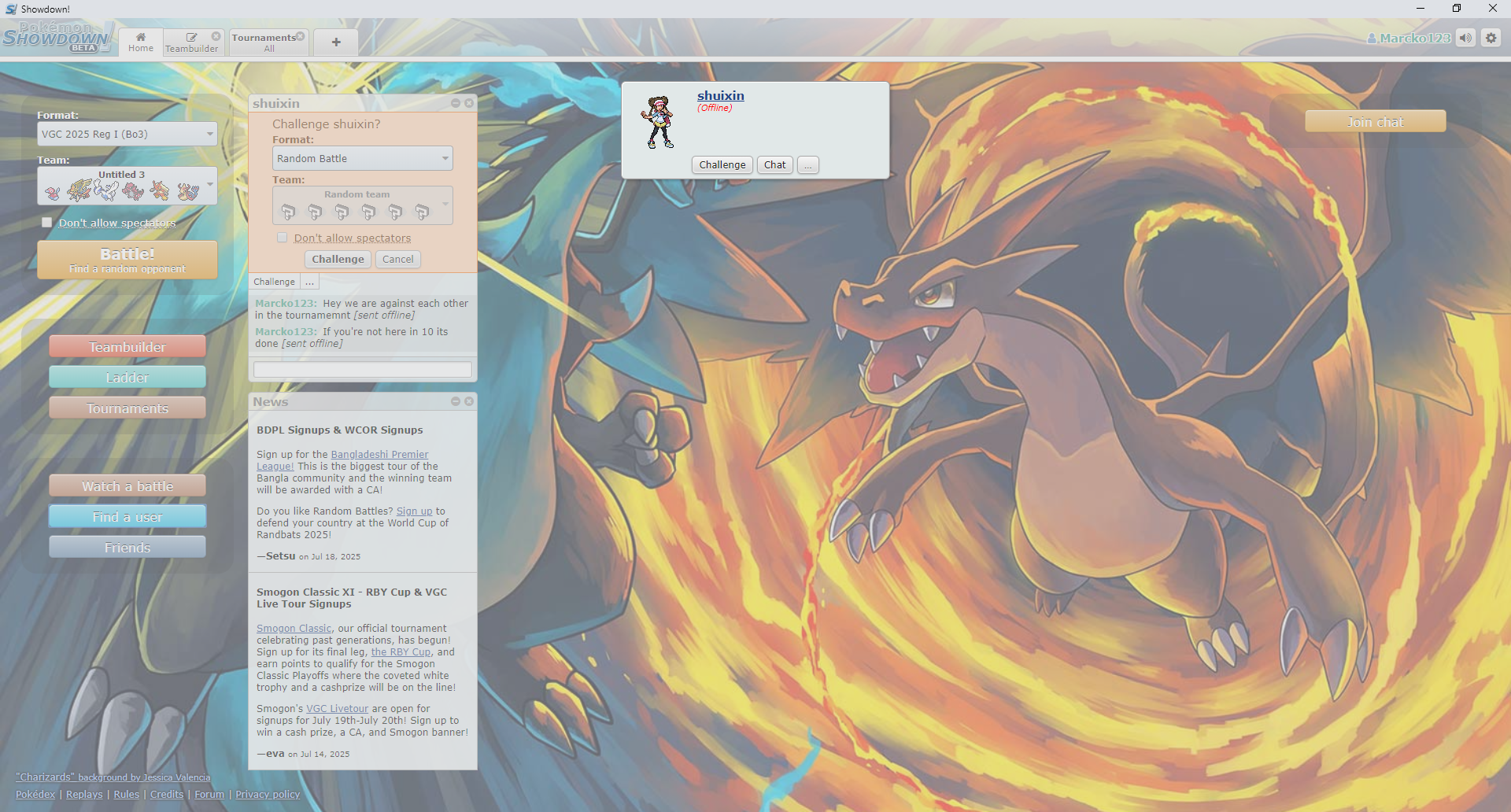The width and height of the screenshot is (1511, 812).
Task: Open the Replays link
Action: click(x=84, y=795)
